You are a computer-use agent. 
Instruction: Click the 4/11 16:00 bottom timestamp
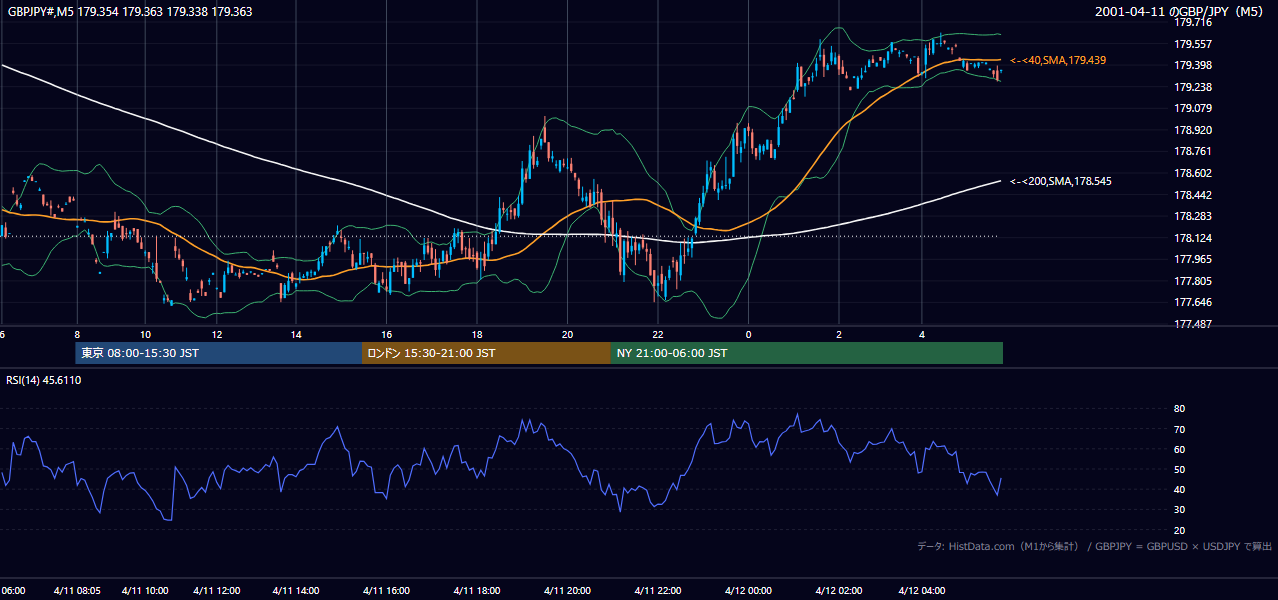386,590
